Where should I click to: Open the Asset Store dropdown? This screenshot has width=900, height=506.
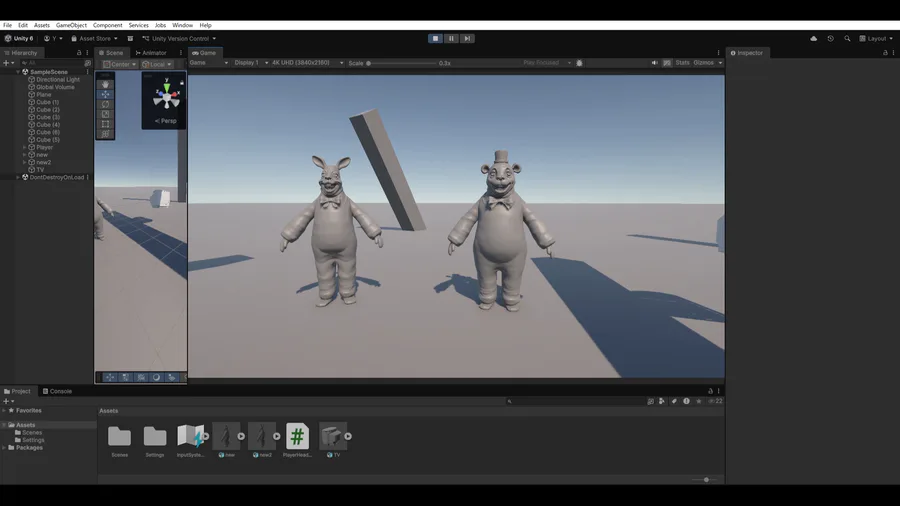pos(94,38)
